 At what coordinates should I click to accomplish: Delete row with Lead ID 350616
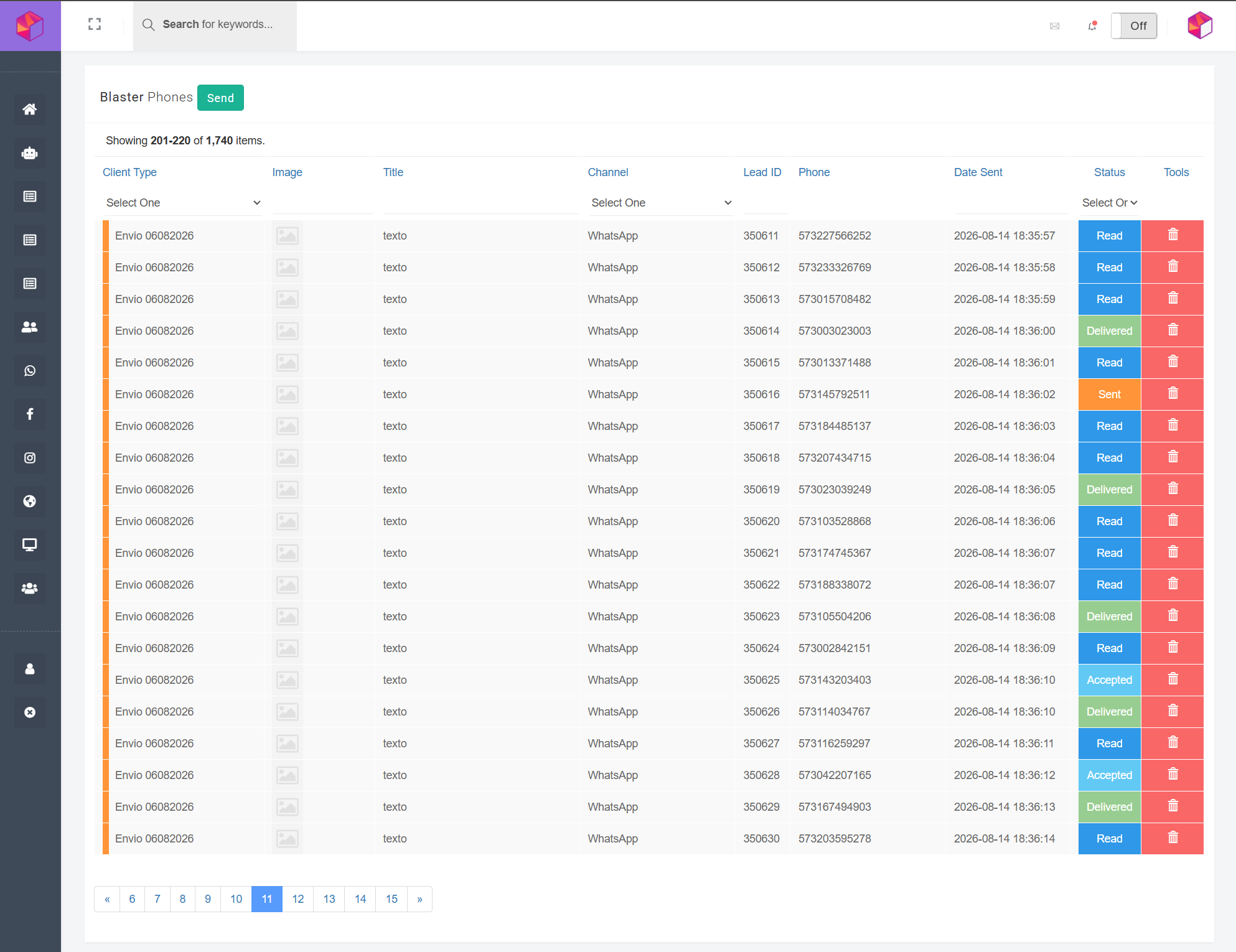point(1173,394)
